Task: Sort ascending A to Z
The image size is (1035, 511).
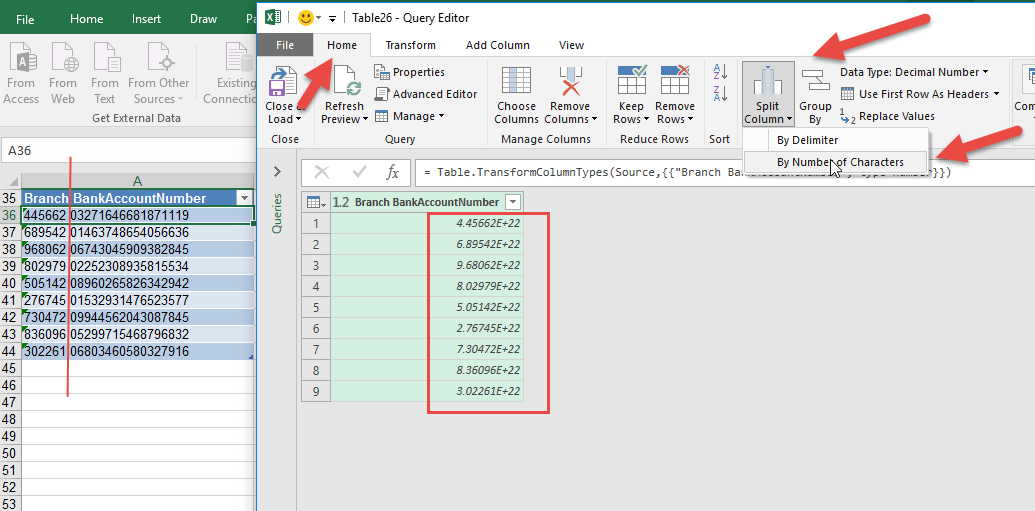Action: pos(719,71)
